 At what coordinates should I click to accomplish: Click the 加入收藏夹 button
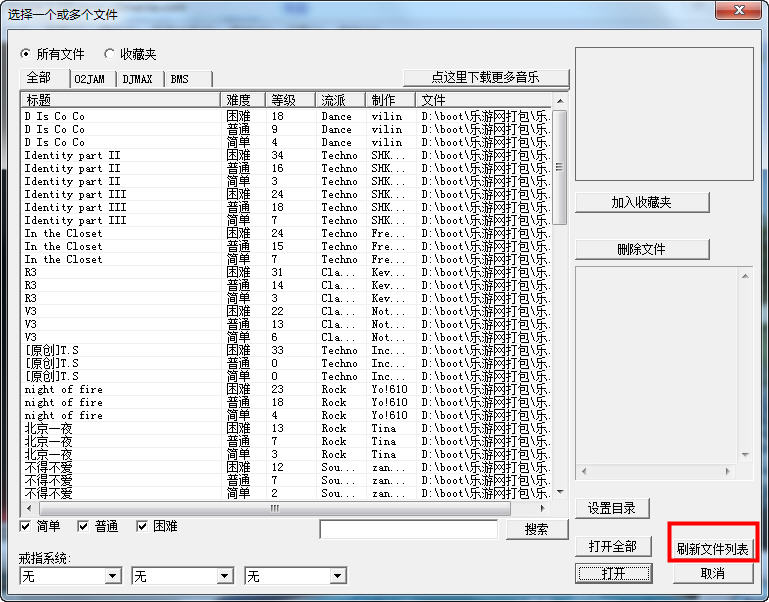point(641,202)
